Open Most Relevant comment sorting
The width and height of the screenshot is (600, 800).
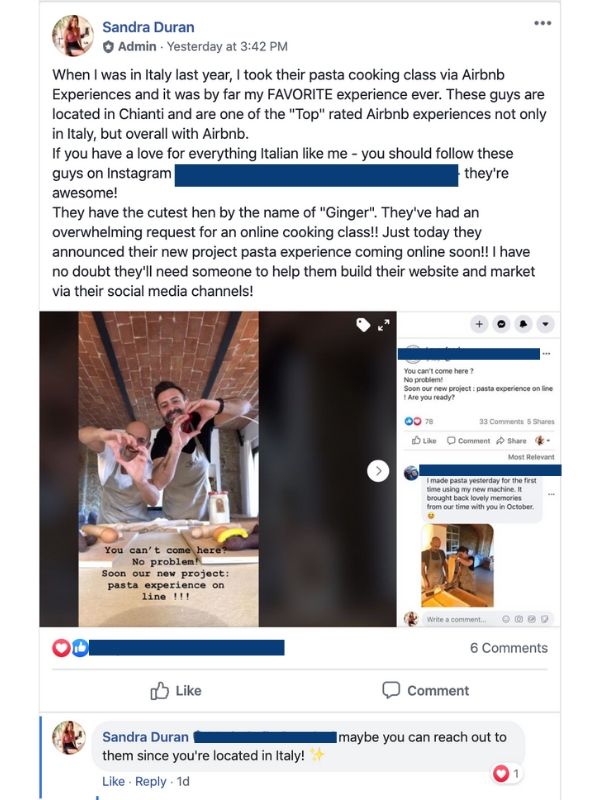tap(531, 457)
